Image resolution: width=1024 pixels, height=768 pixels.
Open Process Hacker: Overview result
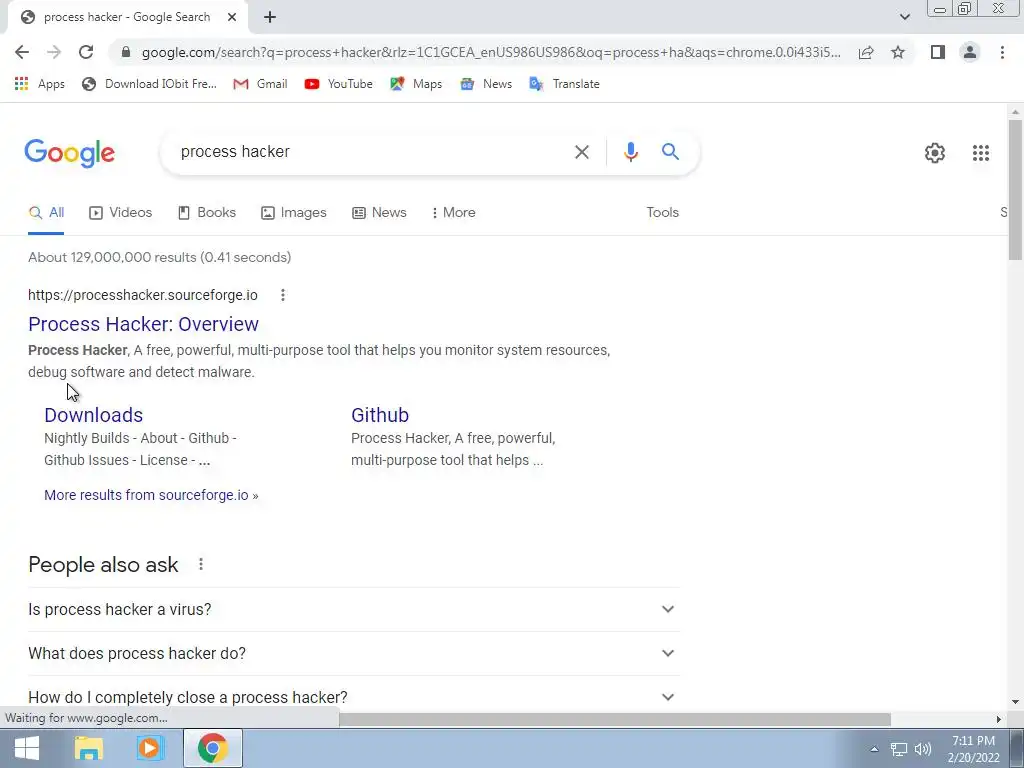143,324
